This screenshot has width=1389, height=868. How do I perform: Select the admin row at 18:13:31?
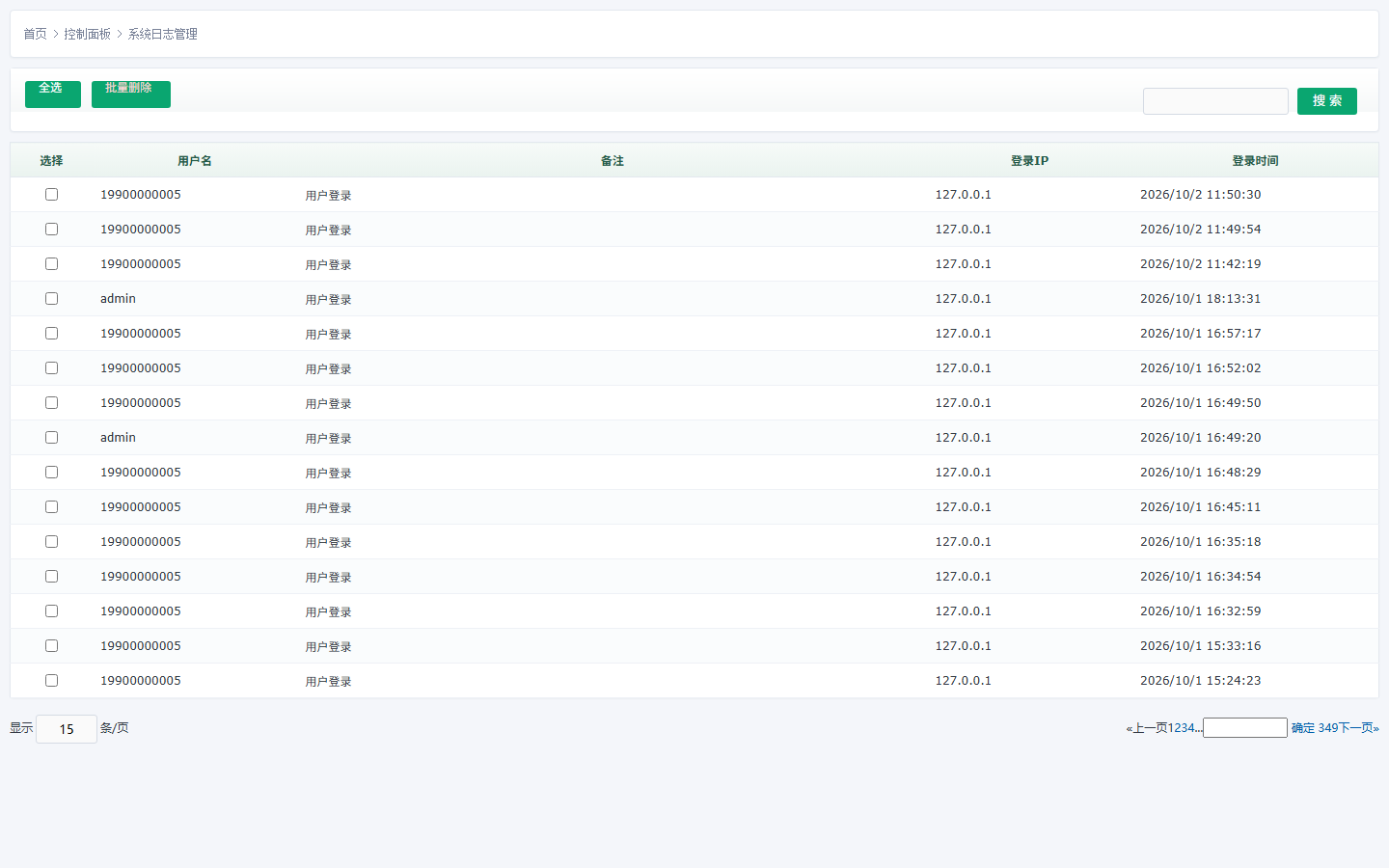51,299
